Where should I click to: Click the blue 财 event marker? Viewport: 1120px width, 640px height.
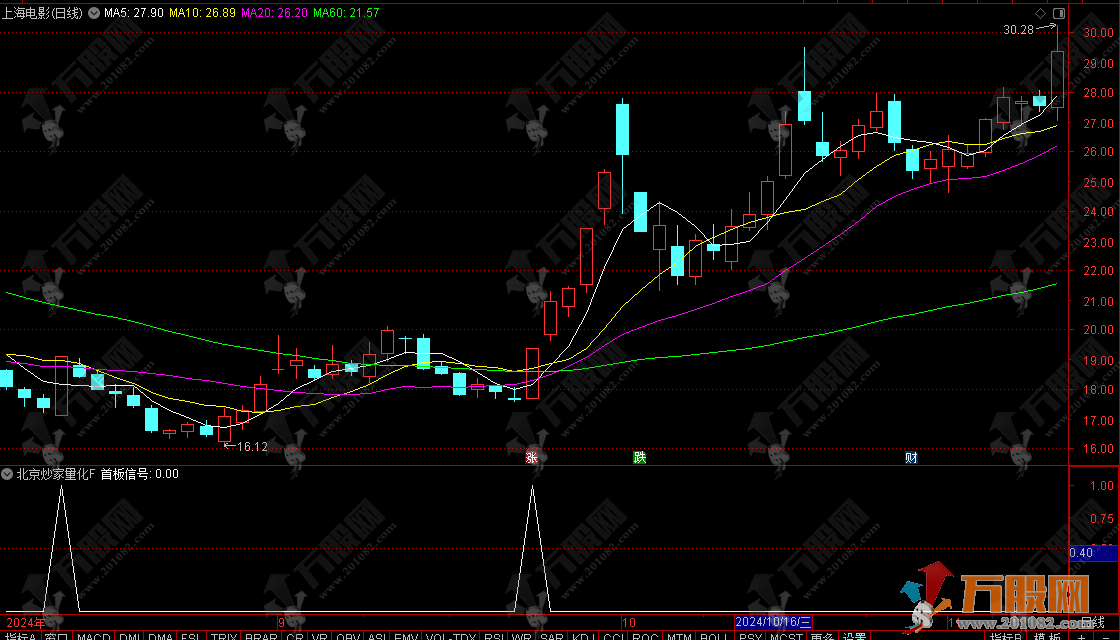(911, 458)
